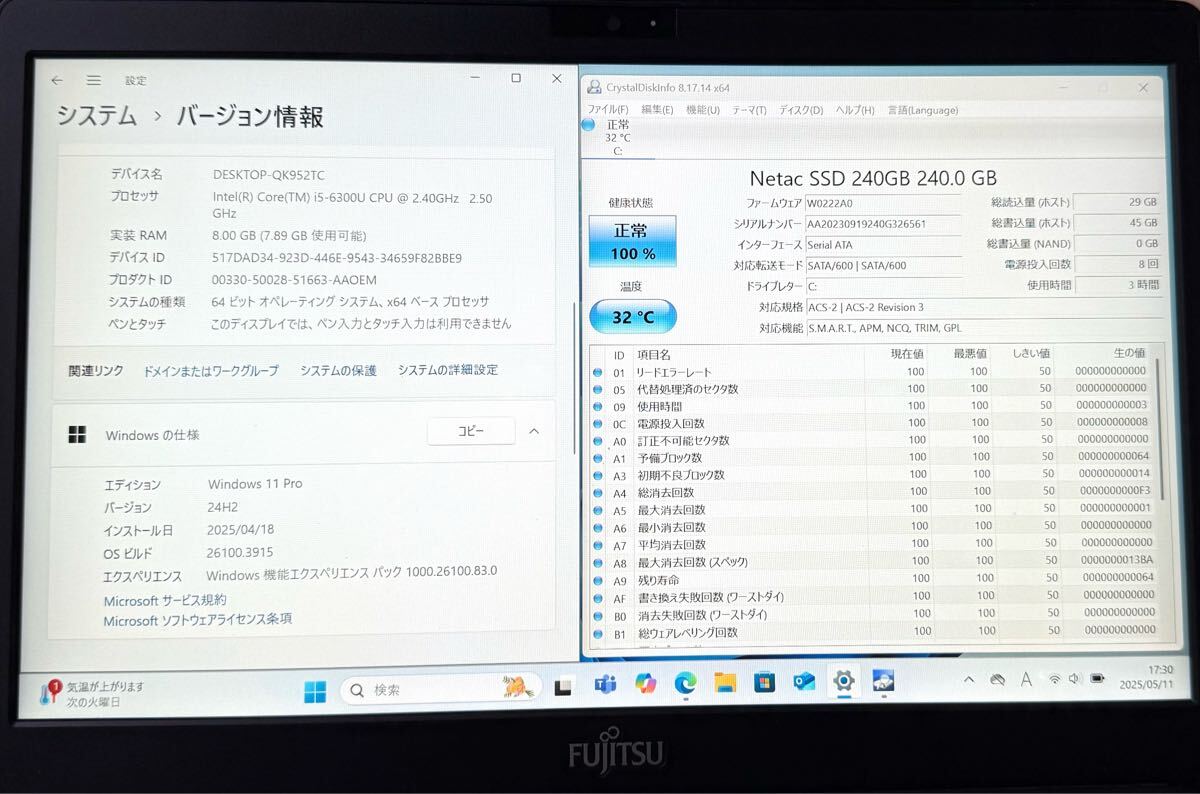Open the 編集(E) menu
Image resolution: width=1200 pixels, height=794 pixels.
pyautogui.click(x=657, y=110)
